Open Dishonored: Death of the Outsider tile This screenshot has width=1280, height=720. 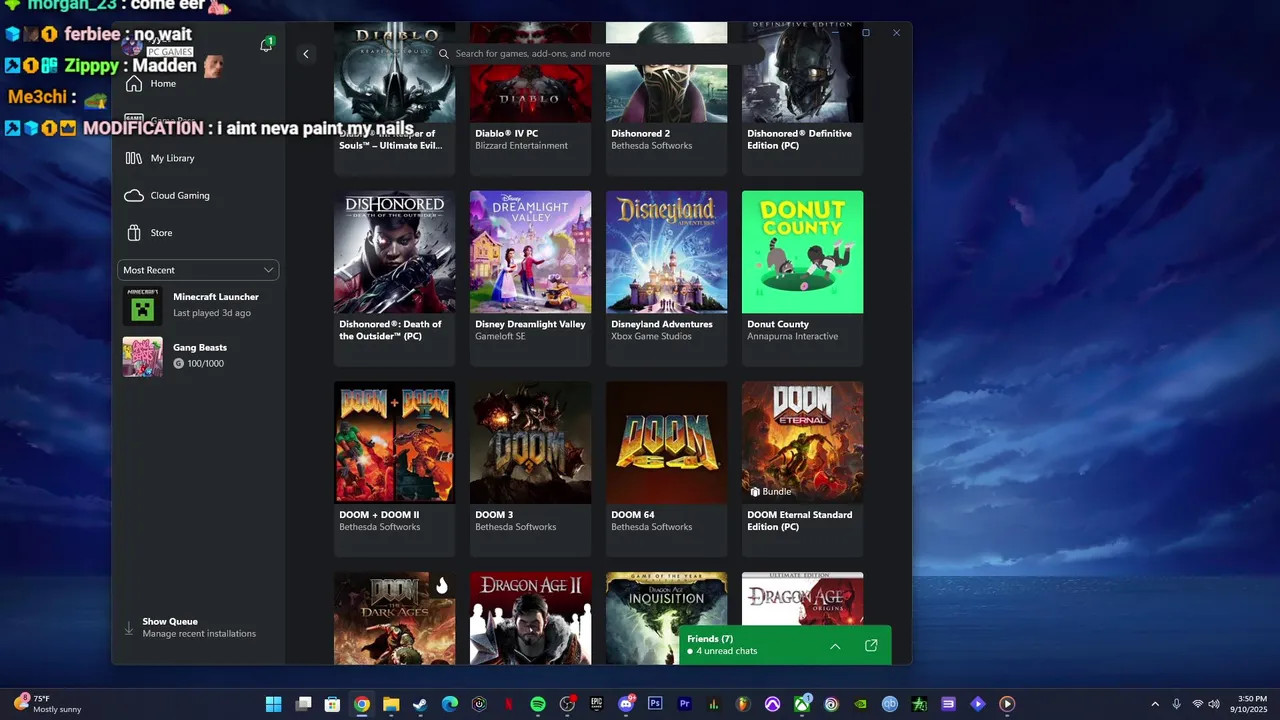coord(394,278)
